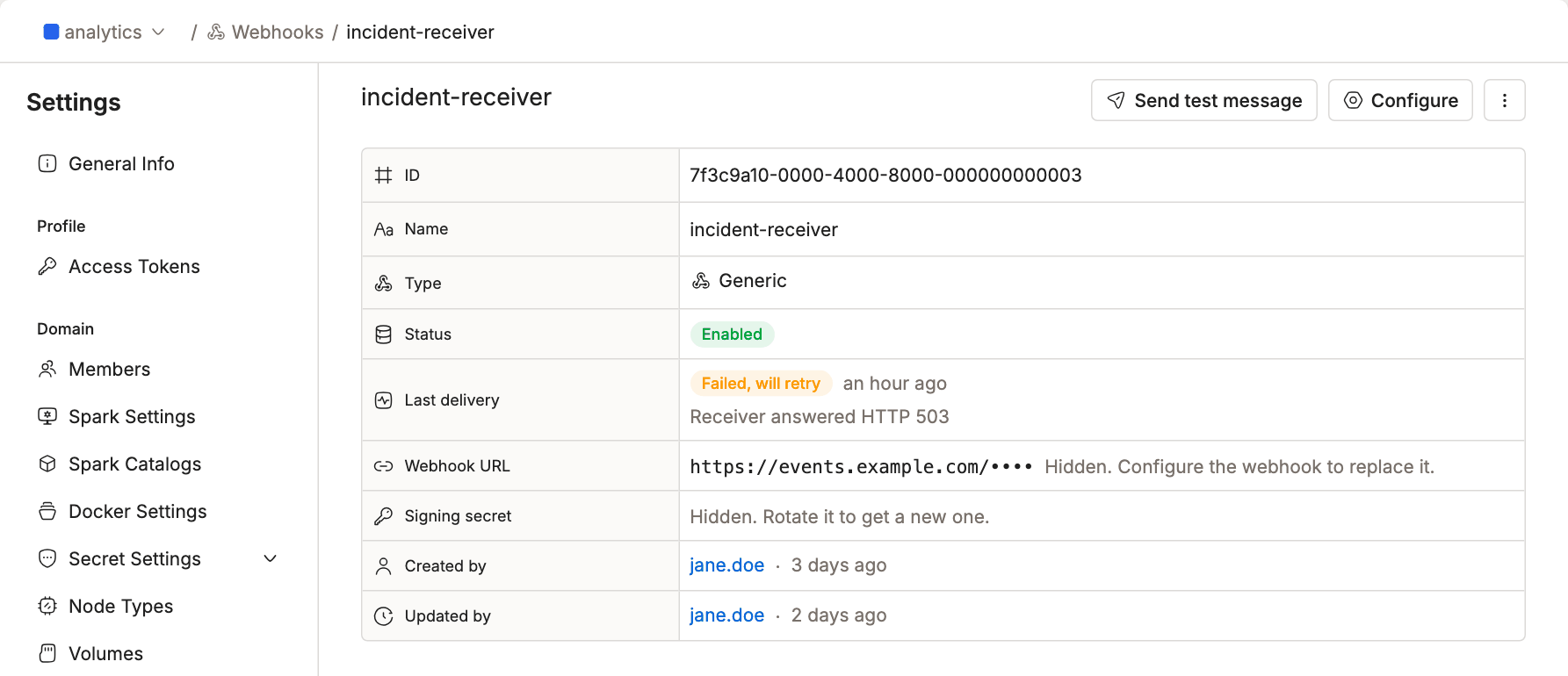Click the incident-receiver name value
Image resolution: width=1568 pixels, height=676 pixels.
[763, 230]
